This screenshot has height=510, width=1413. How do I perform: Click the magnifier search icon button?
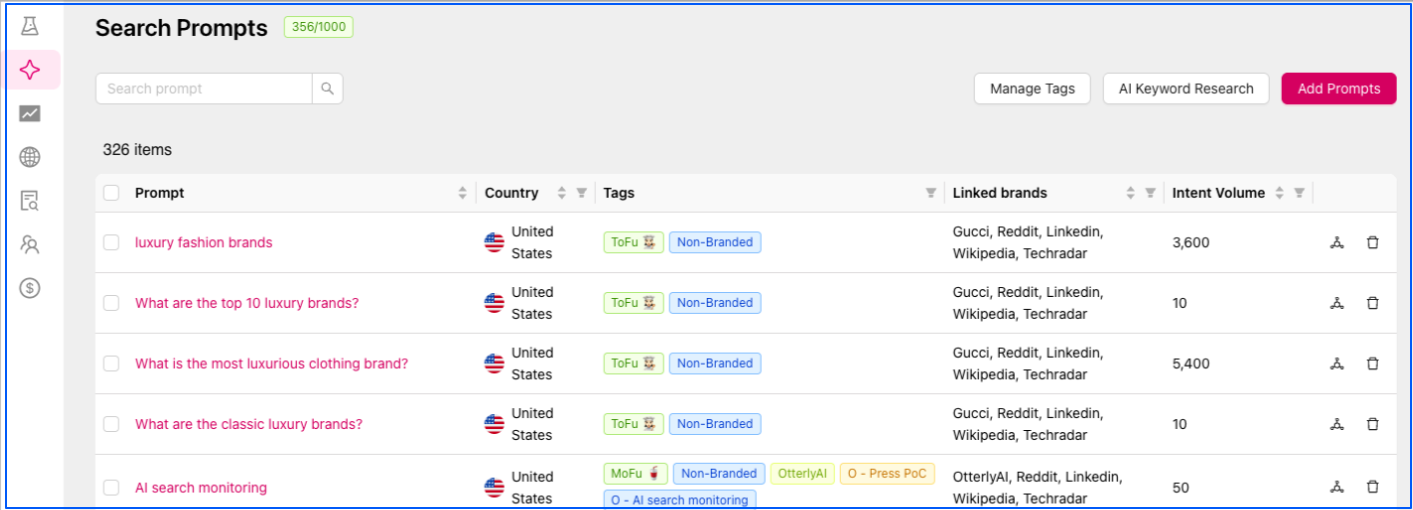pyautogui.click(x=327, y=88)
